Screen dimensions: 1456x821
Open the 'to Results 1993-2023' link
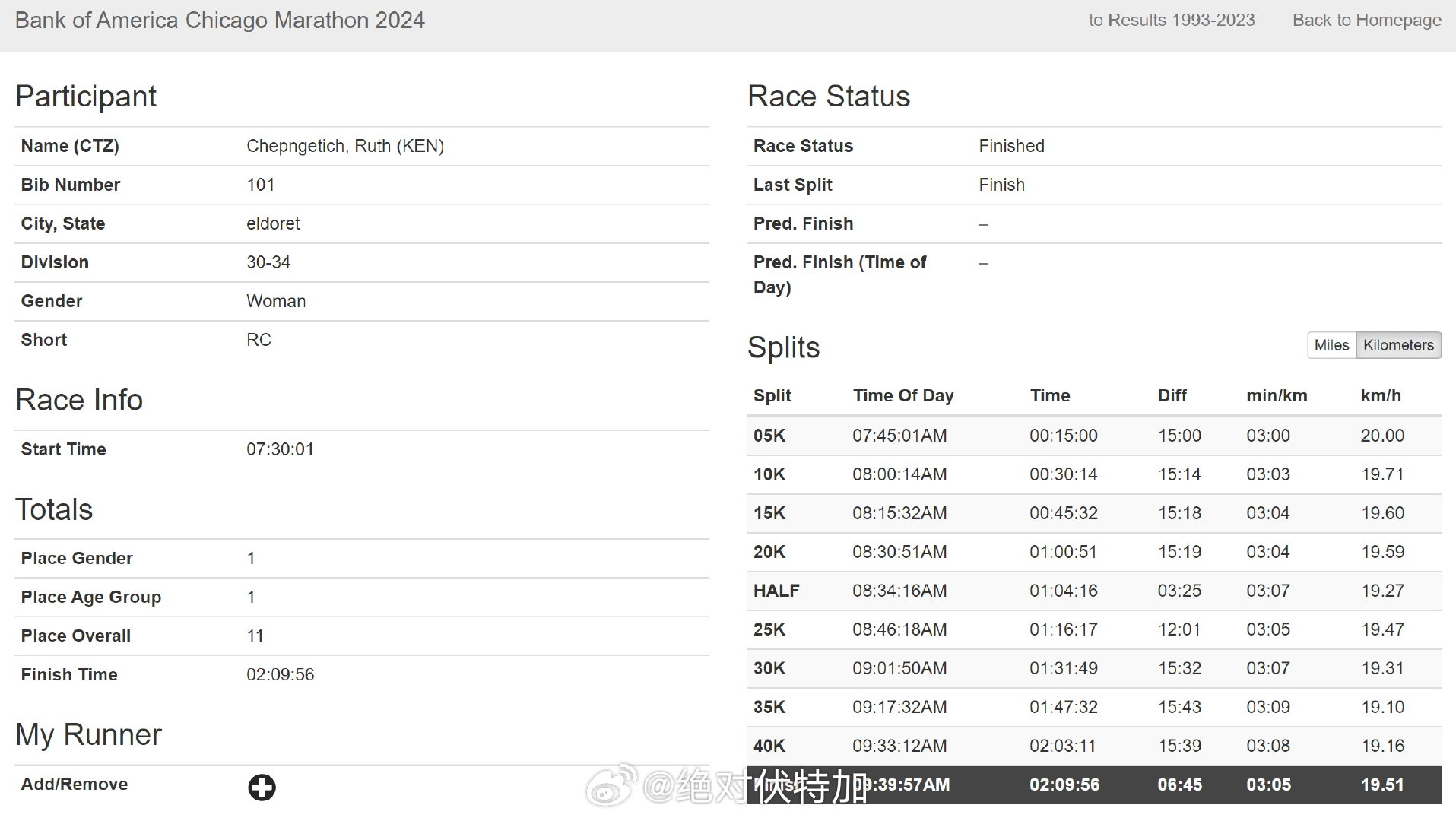click(x=1172, y=21)
